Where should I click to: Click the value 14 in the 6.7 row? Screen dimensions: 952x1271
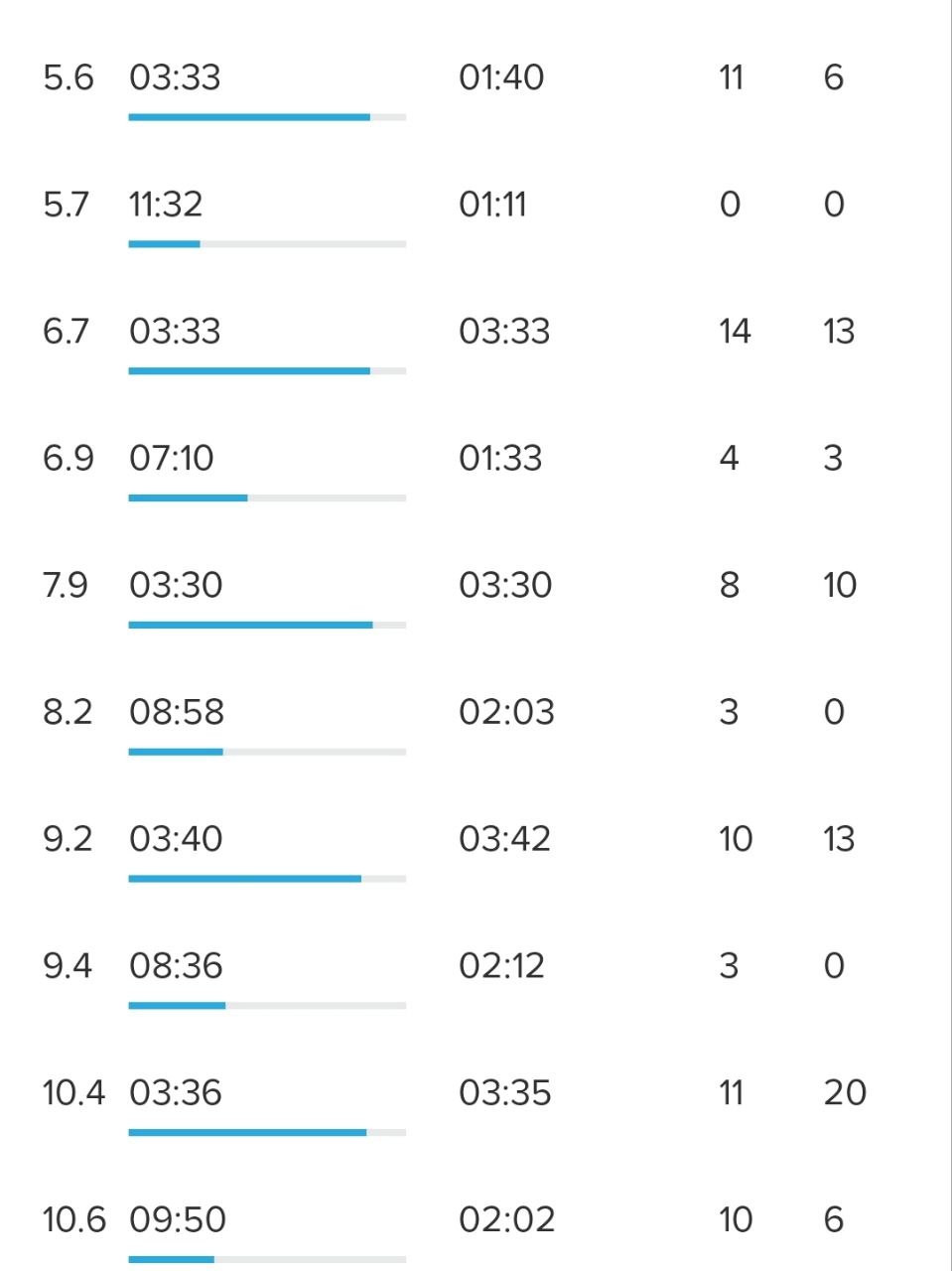pos(735,332)
